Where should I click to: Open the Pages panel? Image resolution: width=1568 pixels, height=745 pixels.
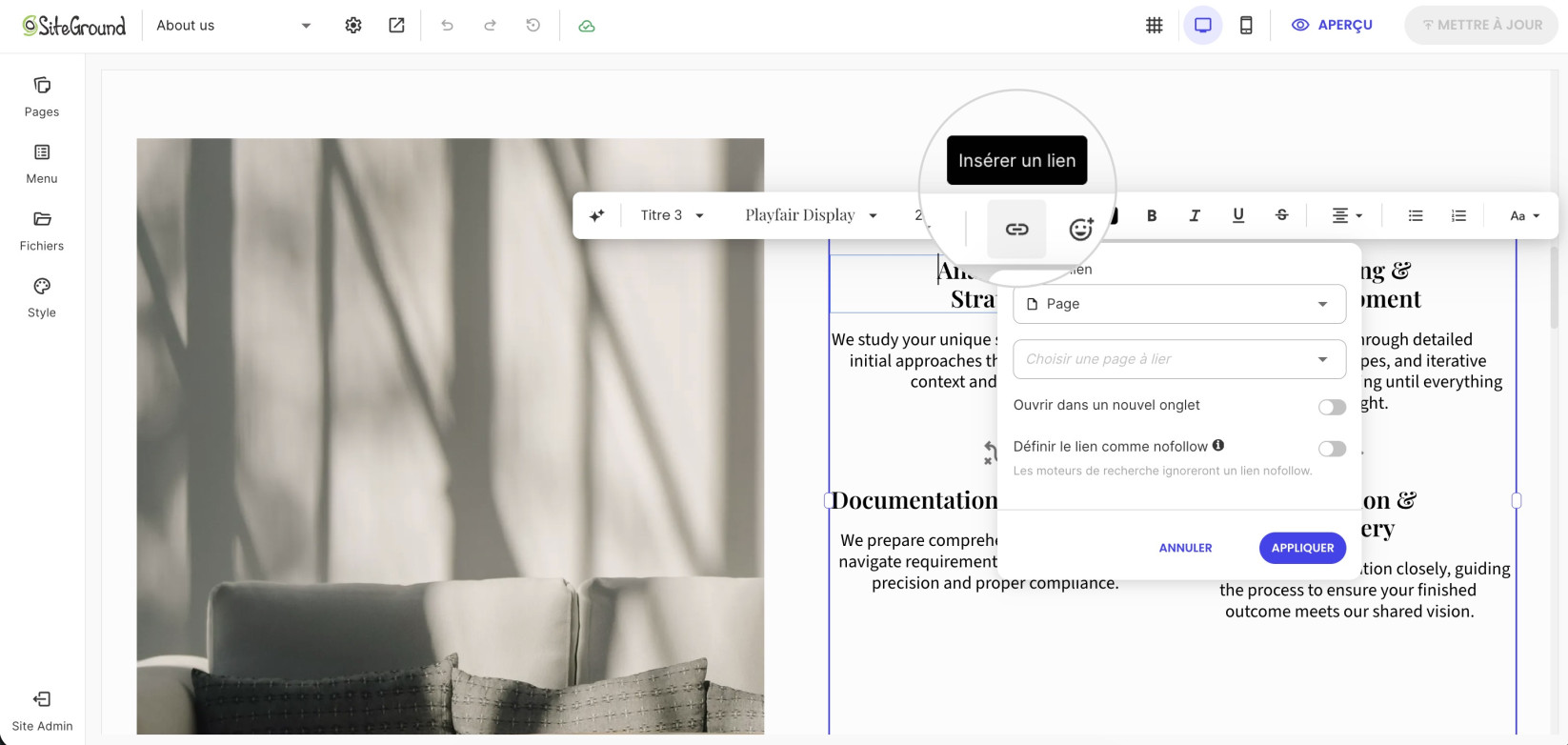(x=42, y=97)
